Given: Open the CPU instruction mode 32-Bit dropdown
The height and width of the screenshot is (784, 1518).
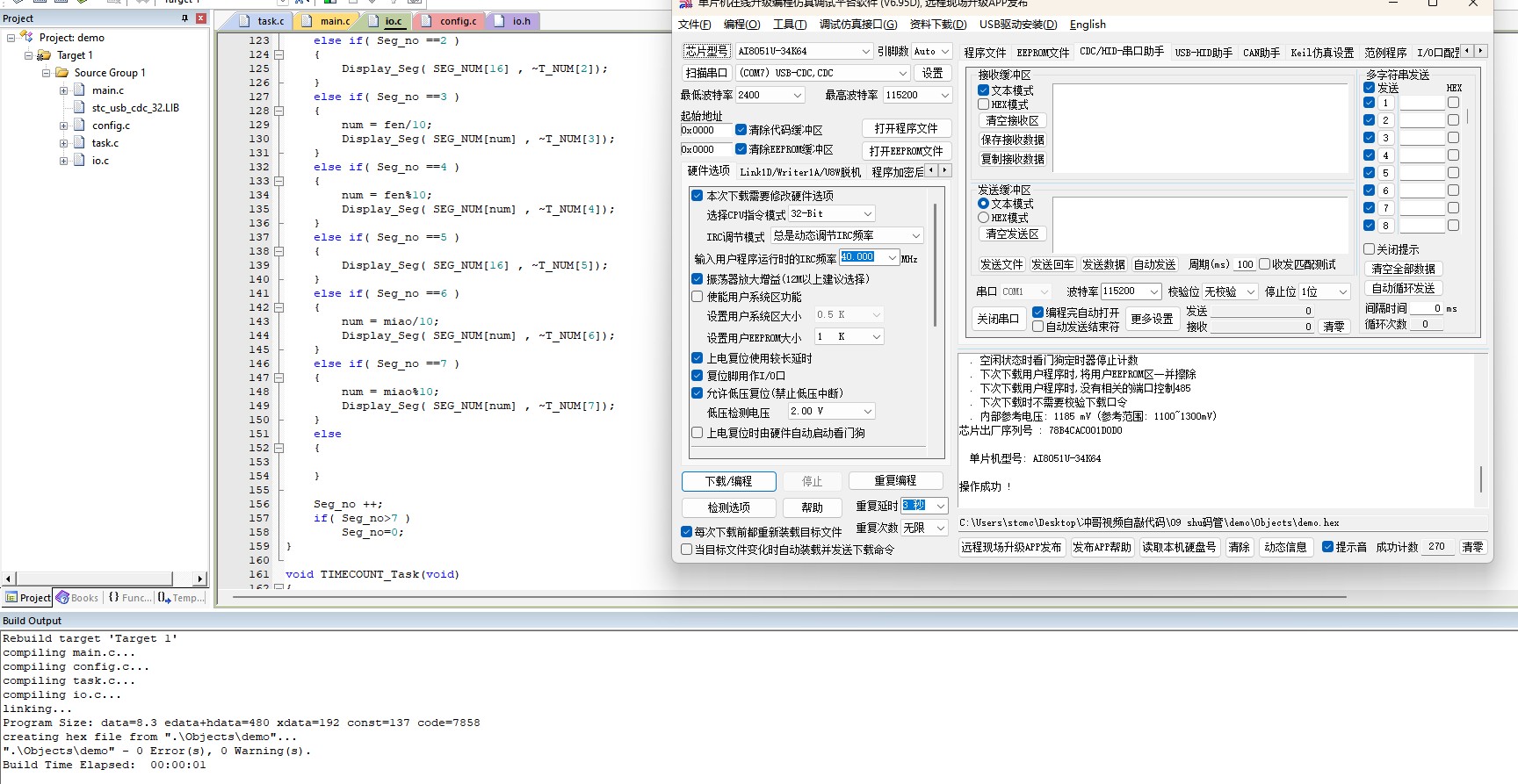Looking at the screenshot, I should pyautogui.click(x=831, y=214).
